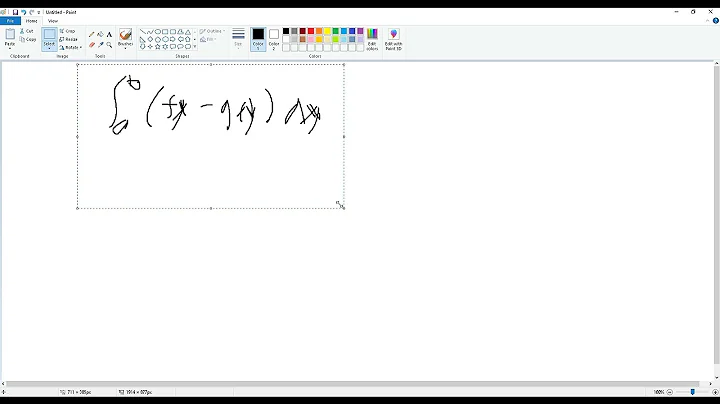Open Edit colors dialog

click(372, 39)
